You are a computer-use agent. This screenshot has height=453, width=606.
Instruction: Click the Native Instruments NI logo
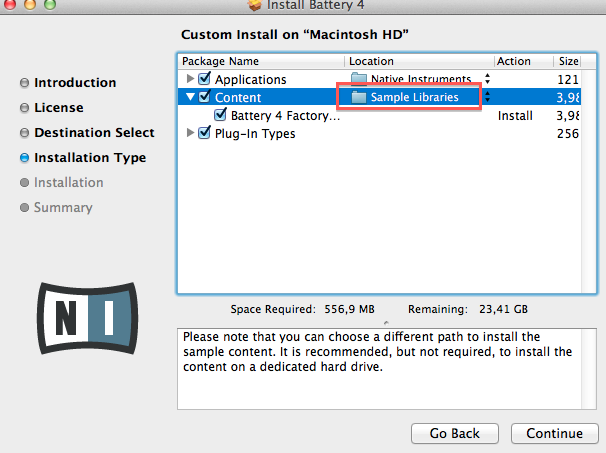point(86,313)
